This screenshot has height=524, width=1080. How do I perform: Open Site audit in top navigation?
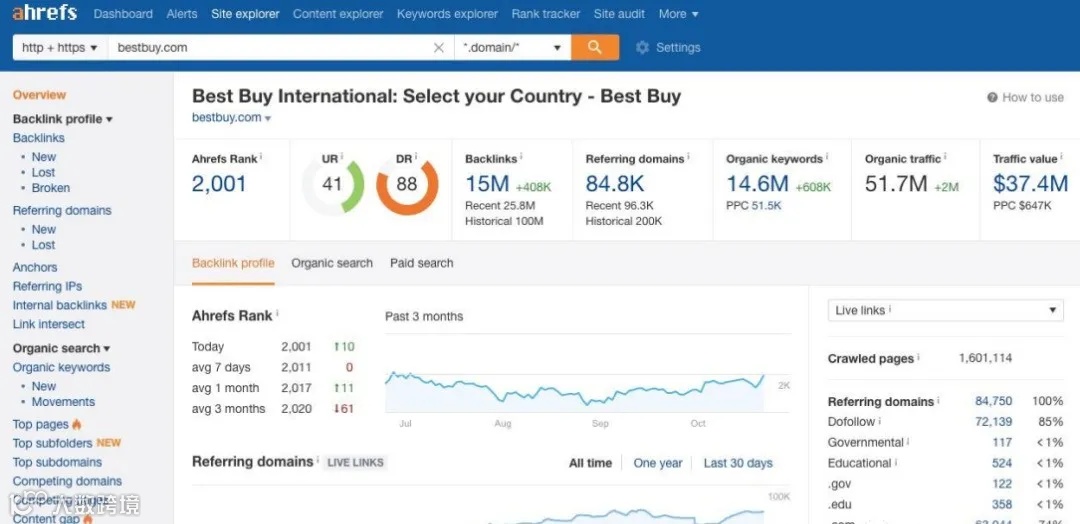pos(619,14)
